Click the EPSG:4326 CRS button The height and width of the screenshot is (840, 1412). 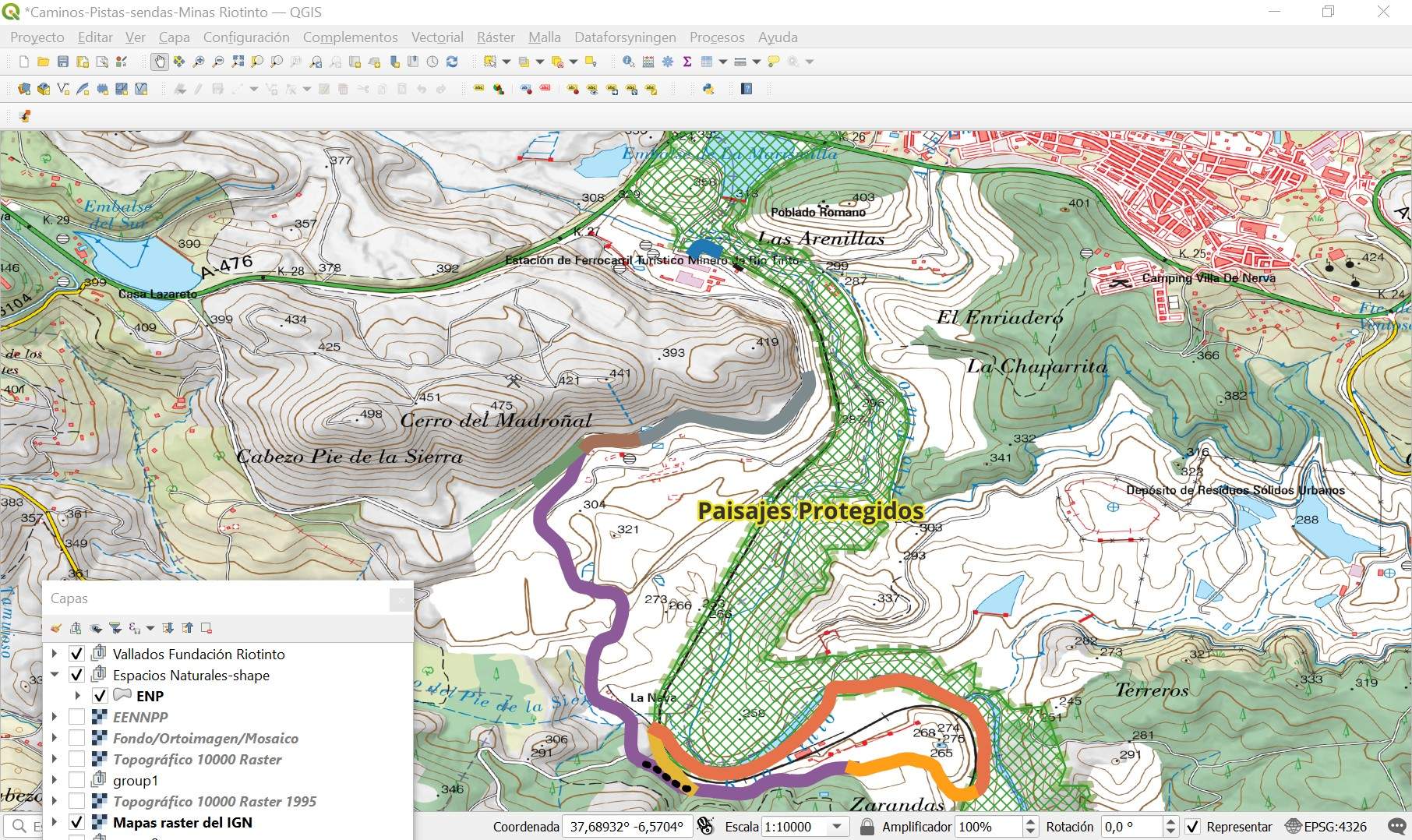(x=1326, y=827)
